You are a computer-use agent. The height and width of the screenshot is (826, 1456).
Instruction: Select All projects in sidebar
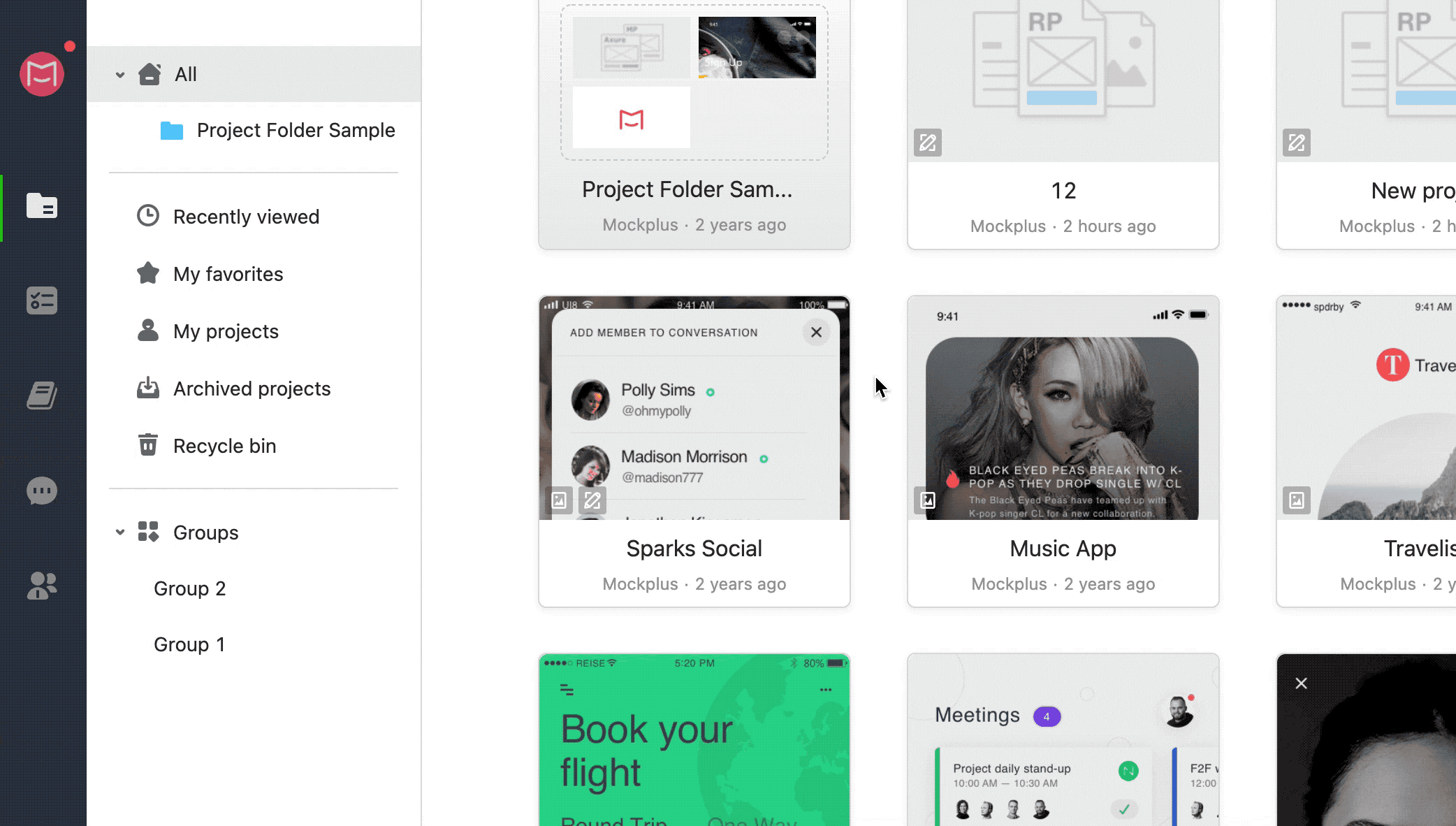point(254,74)
